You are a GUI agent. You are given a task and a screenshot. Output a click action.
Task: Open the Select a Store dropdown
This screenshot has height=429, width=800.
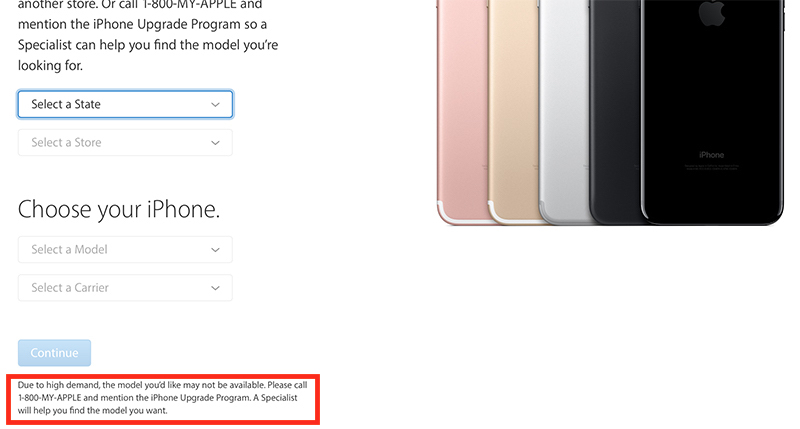pyautogui.click(x=125, y=142)
